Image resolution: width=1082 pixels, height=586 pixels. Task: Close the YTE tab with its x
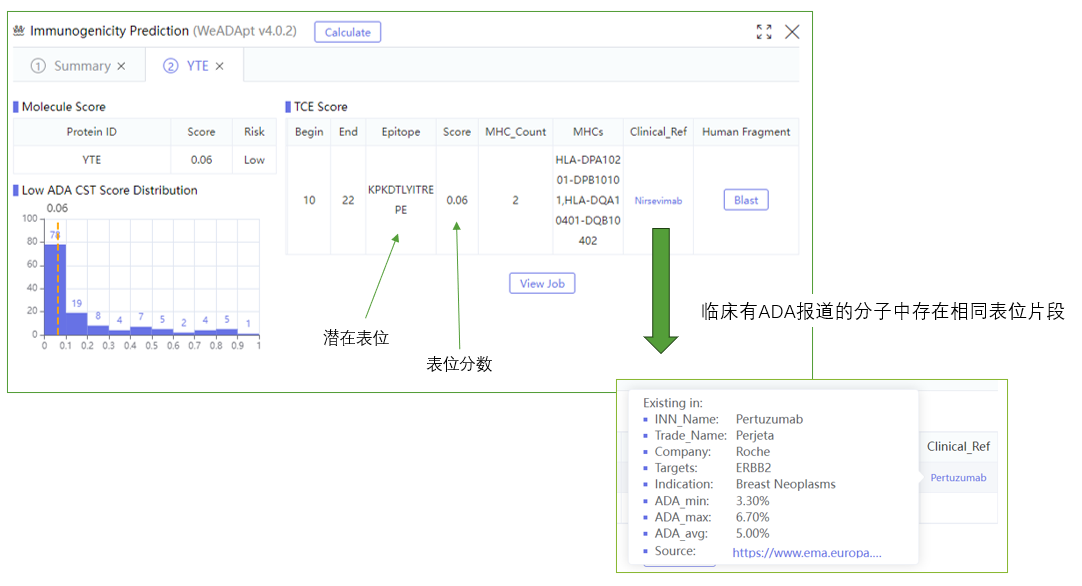point(220,66)
